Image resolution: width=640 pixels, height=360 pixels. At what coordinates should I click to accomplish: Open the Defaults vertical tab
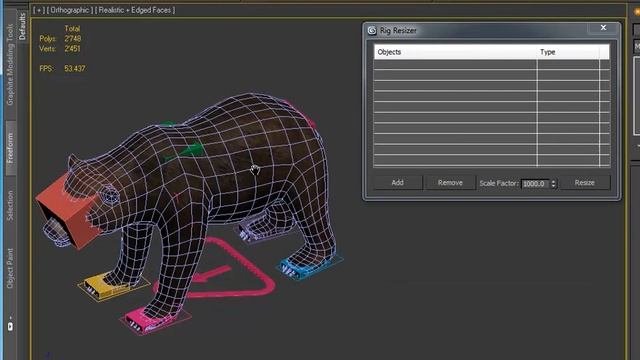22,27
